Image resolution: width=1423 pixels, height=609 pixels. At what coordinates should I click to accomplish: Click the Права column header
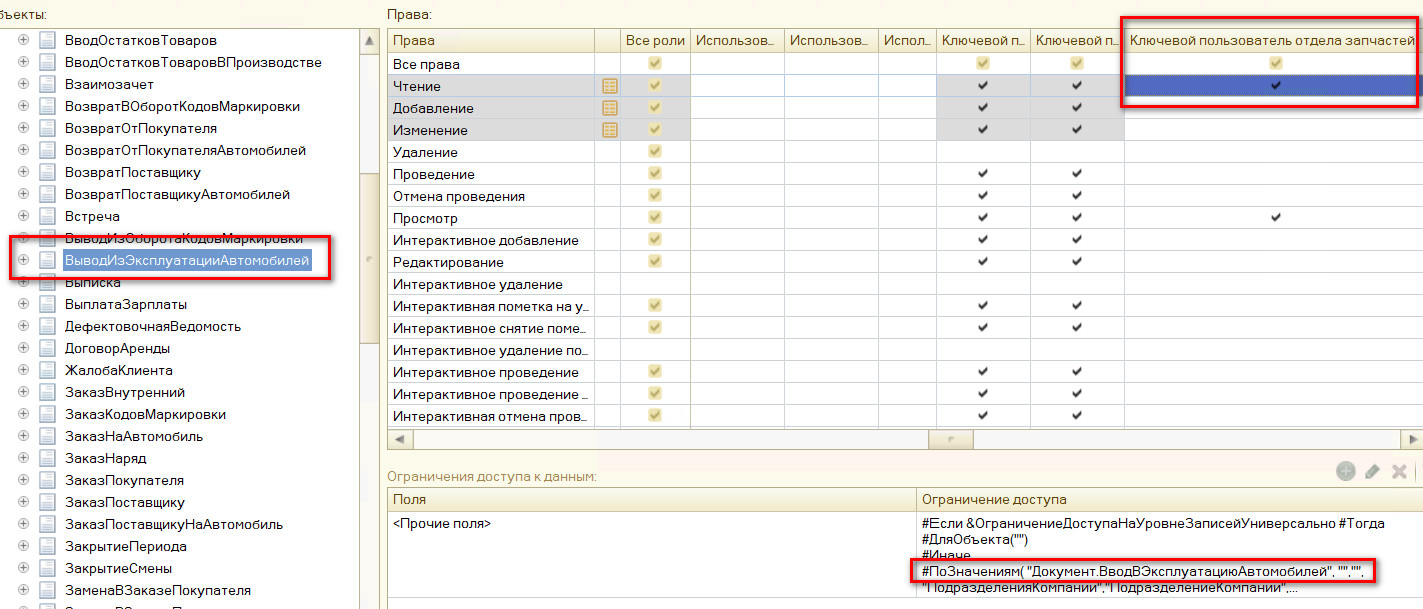point(491,41)
